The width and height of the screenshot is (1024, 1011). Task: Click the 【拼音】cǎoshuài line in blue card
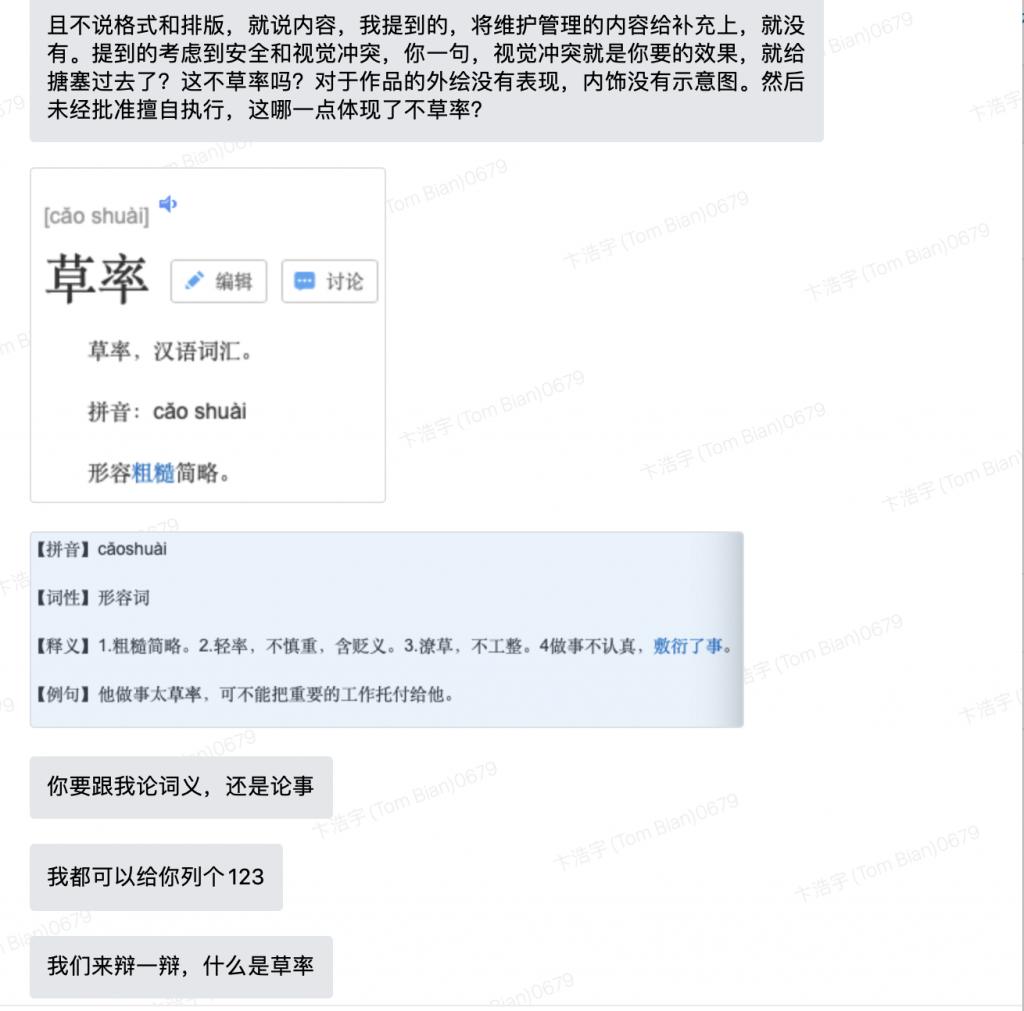[x=101, y=549]
